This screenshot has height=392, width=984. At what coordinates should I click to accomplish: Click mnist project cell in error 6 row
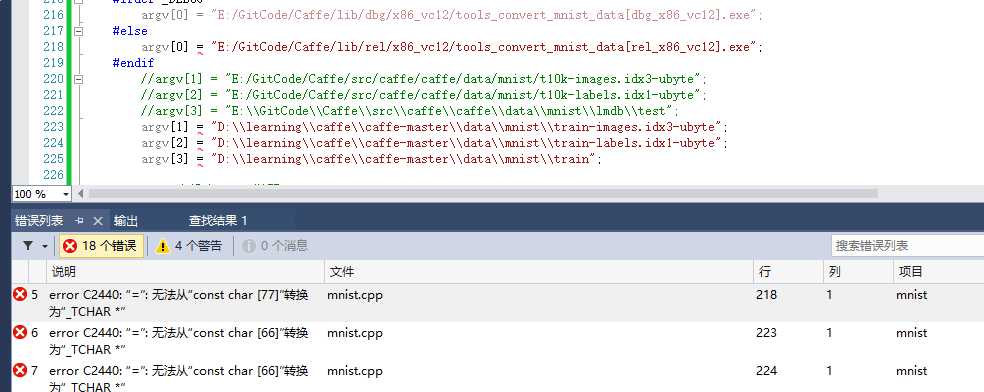pyautogui.click(x=912, y=332)
